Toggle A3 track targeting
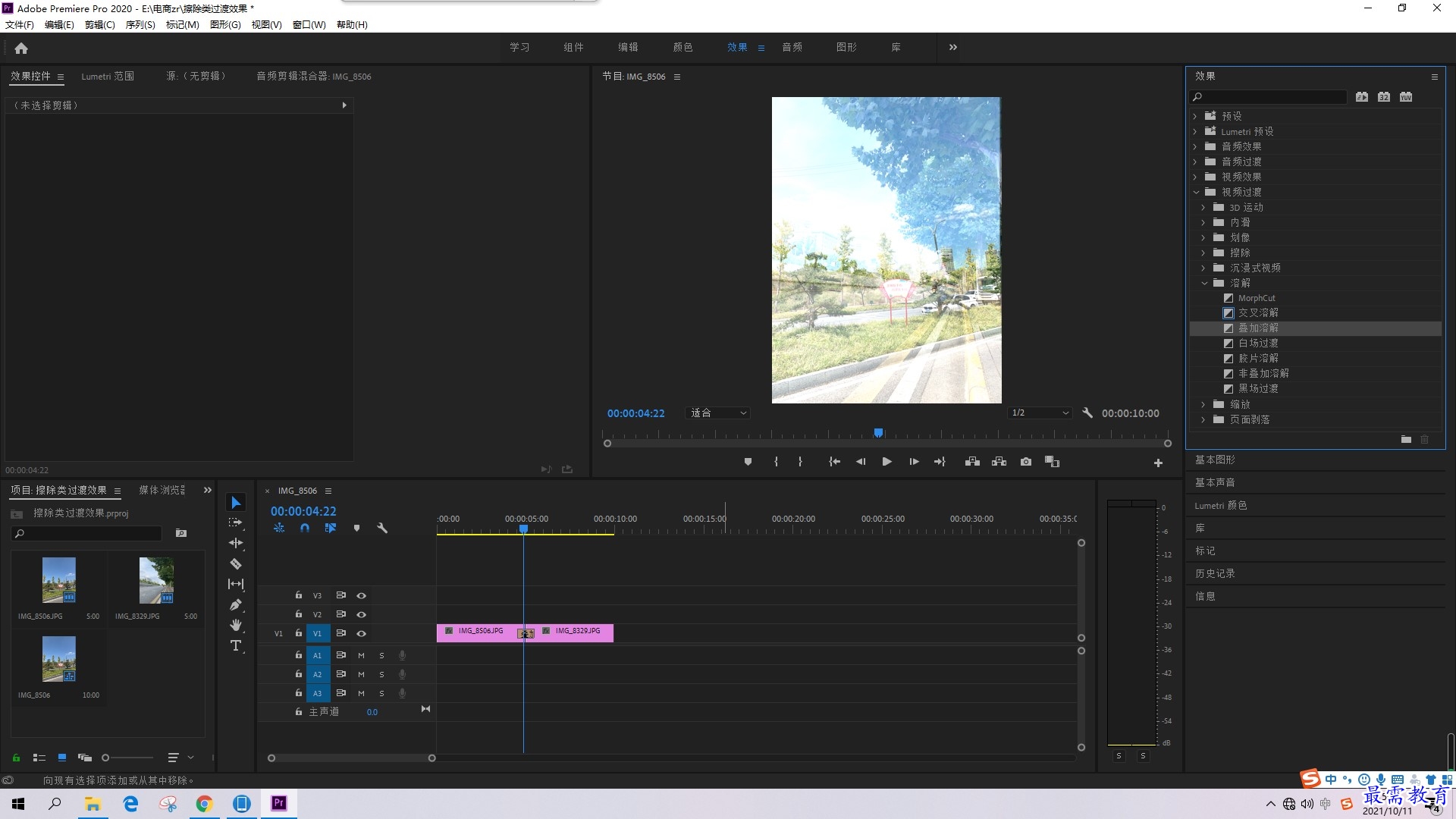 pos(317,693)
